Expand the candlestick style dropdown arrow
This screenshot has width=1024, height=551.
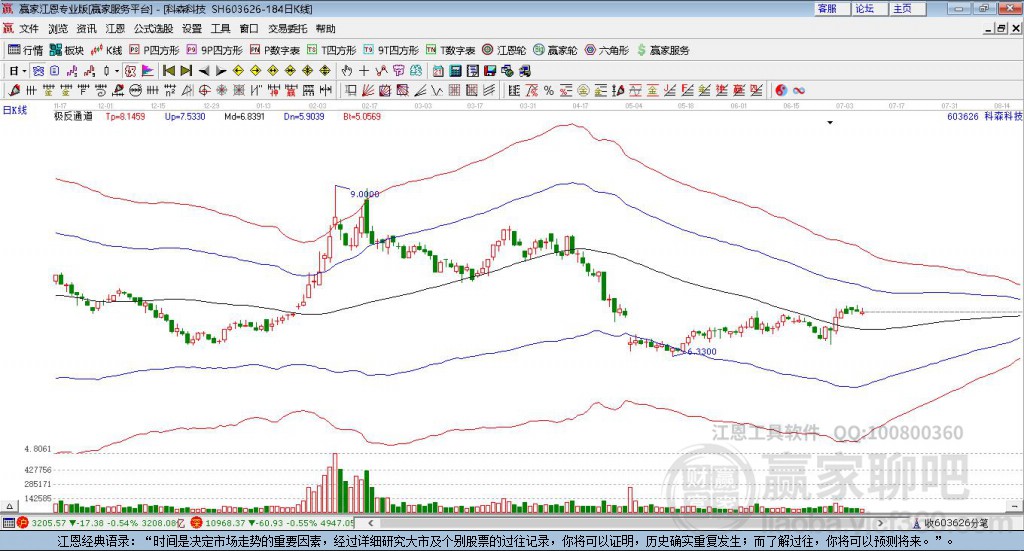coord(117,71)
